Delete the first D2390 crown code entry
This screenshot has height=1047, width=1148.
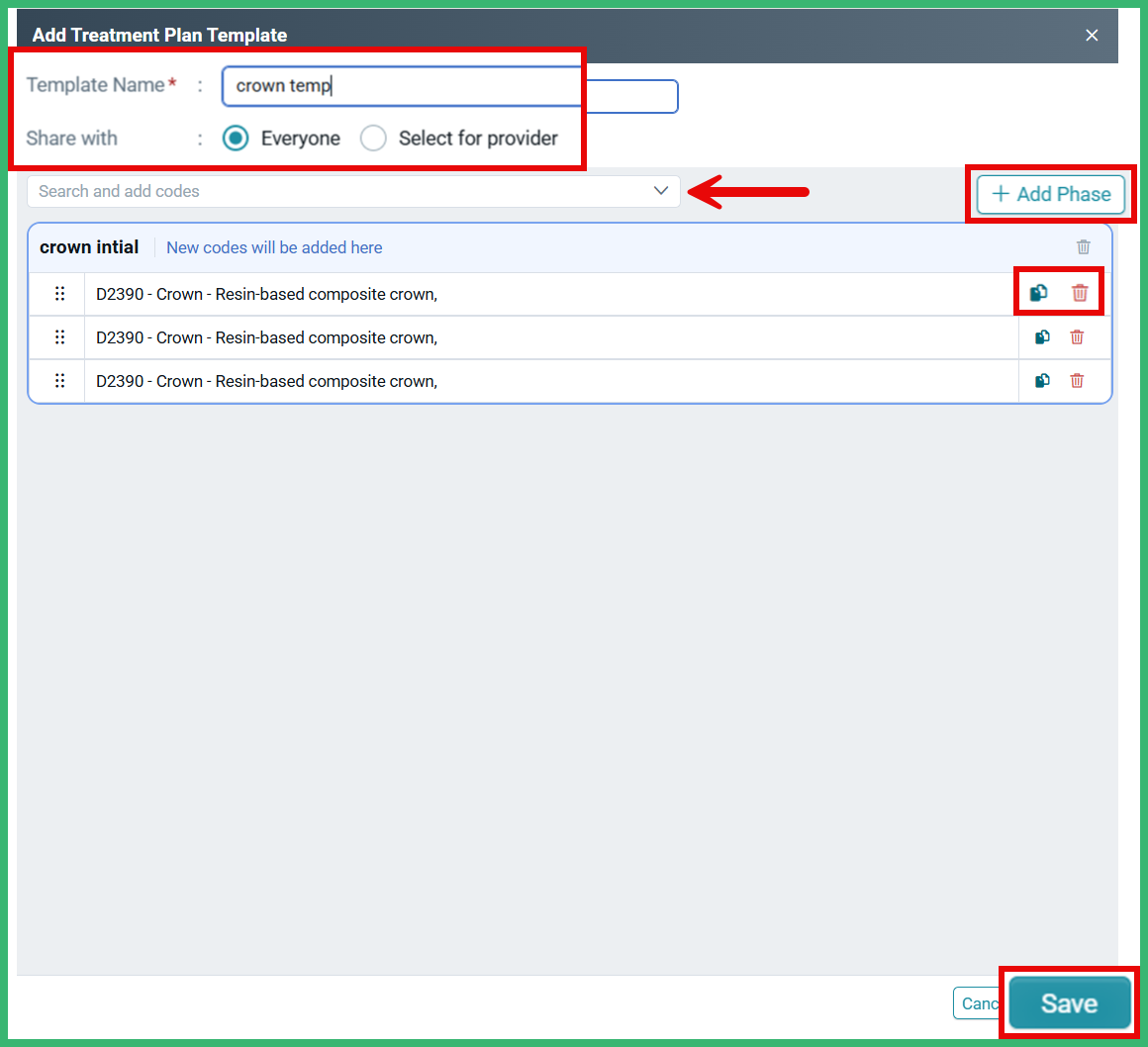tap(1077, 293)
